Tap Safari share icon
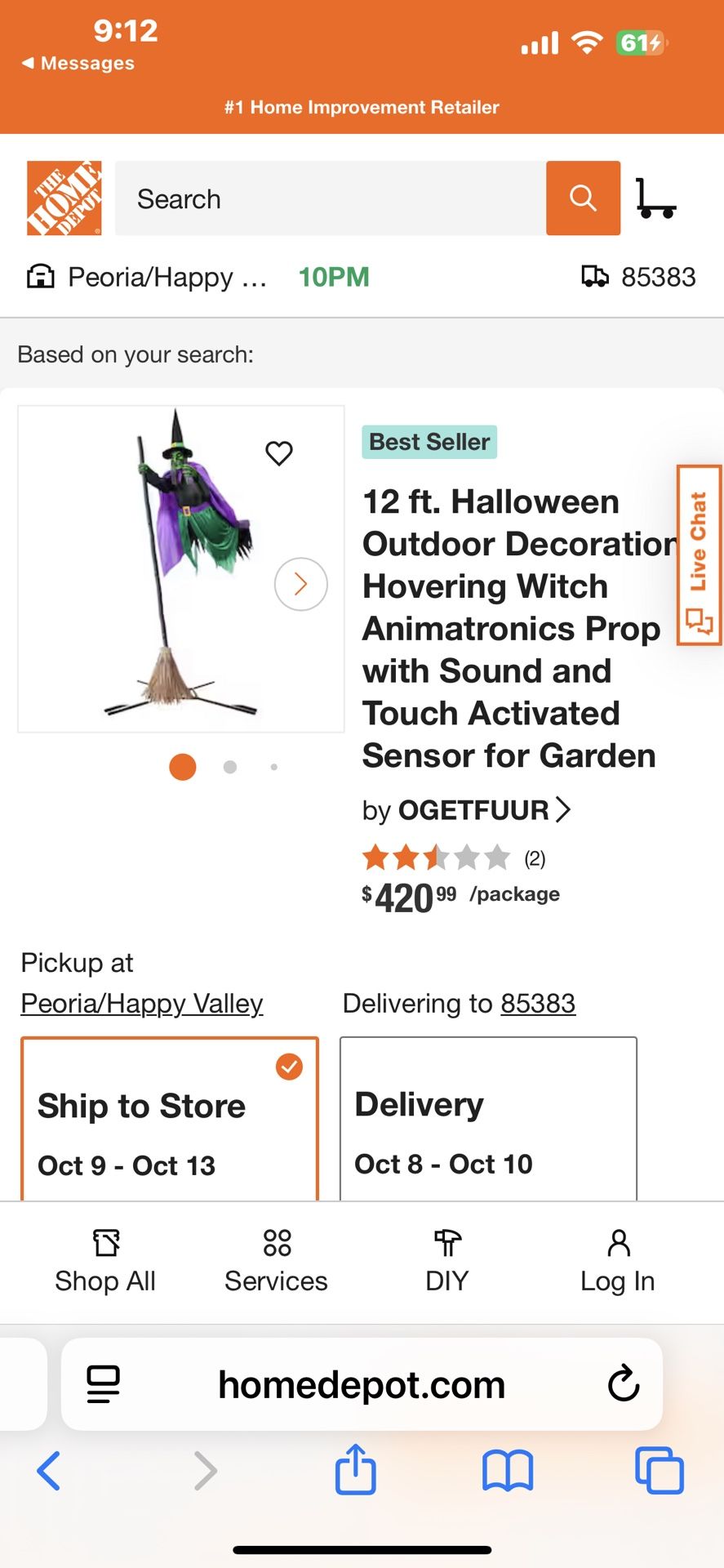 [x=356, y=1471]
